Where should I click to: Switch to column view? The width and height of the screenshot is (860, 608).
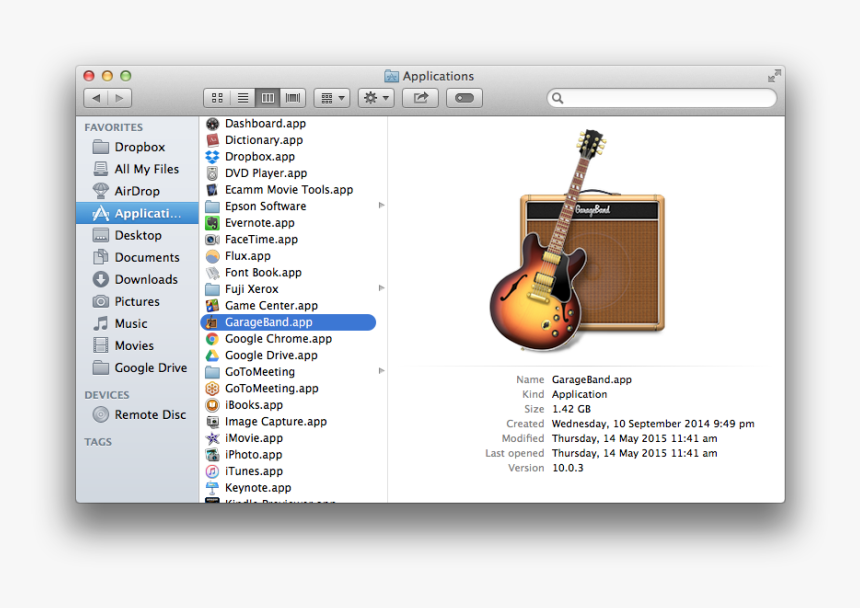tap(268, 98)
